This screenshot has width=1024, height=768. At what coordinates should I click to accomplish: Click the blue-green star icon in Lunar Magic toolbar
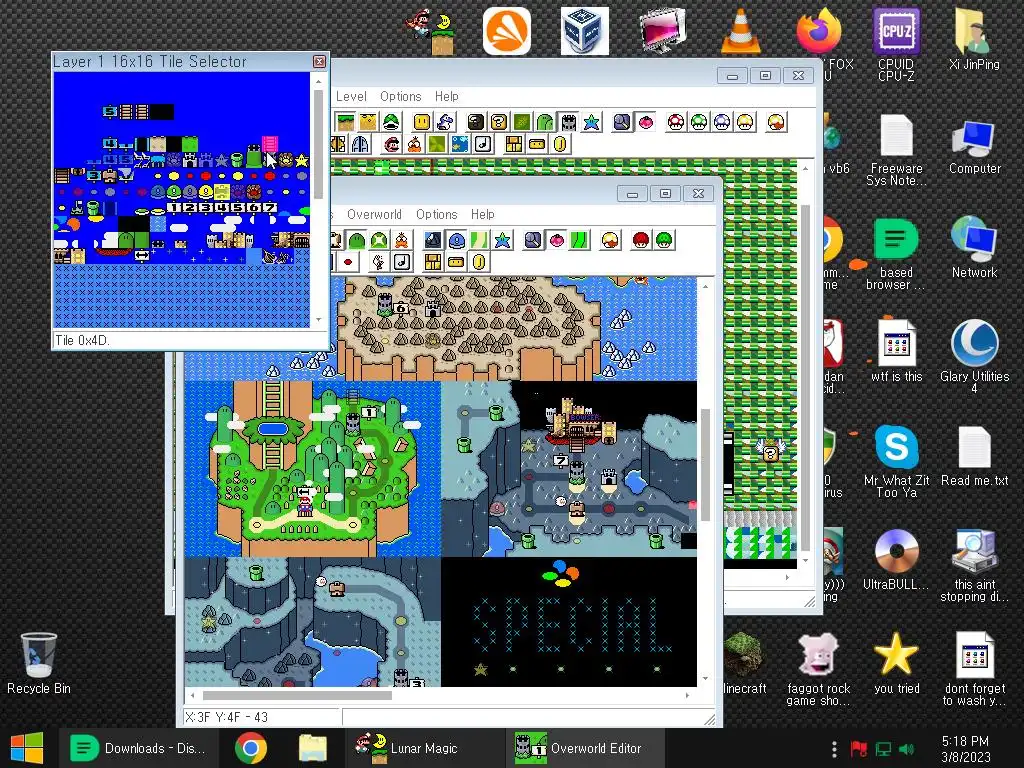[592, 122]
